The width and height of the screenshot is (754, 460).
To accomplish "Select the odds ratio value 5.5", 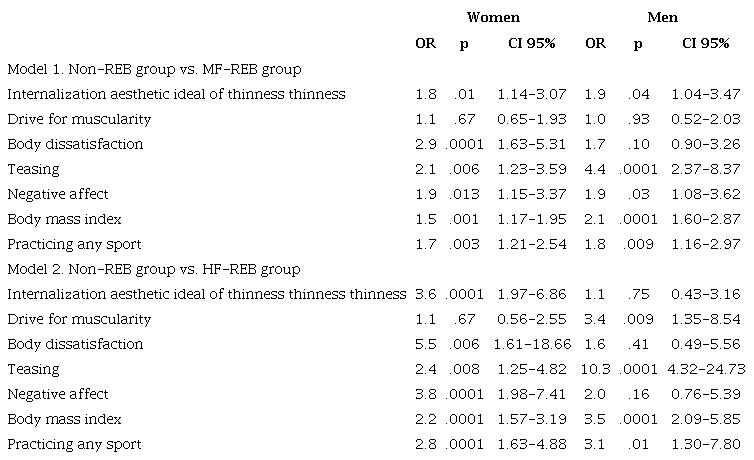I will pos(424,344).
